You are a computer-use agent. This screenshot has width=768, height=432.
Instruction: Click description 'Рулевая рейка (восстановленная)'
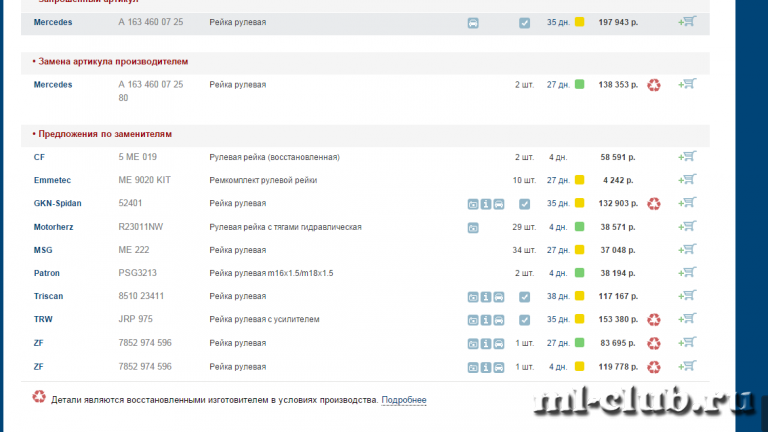click(274, 157)
